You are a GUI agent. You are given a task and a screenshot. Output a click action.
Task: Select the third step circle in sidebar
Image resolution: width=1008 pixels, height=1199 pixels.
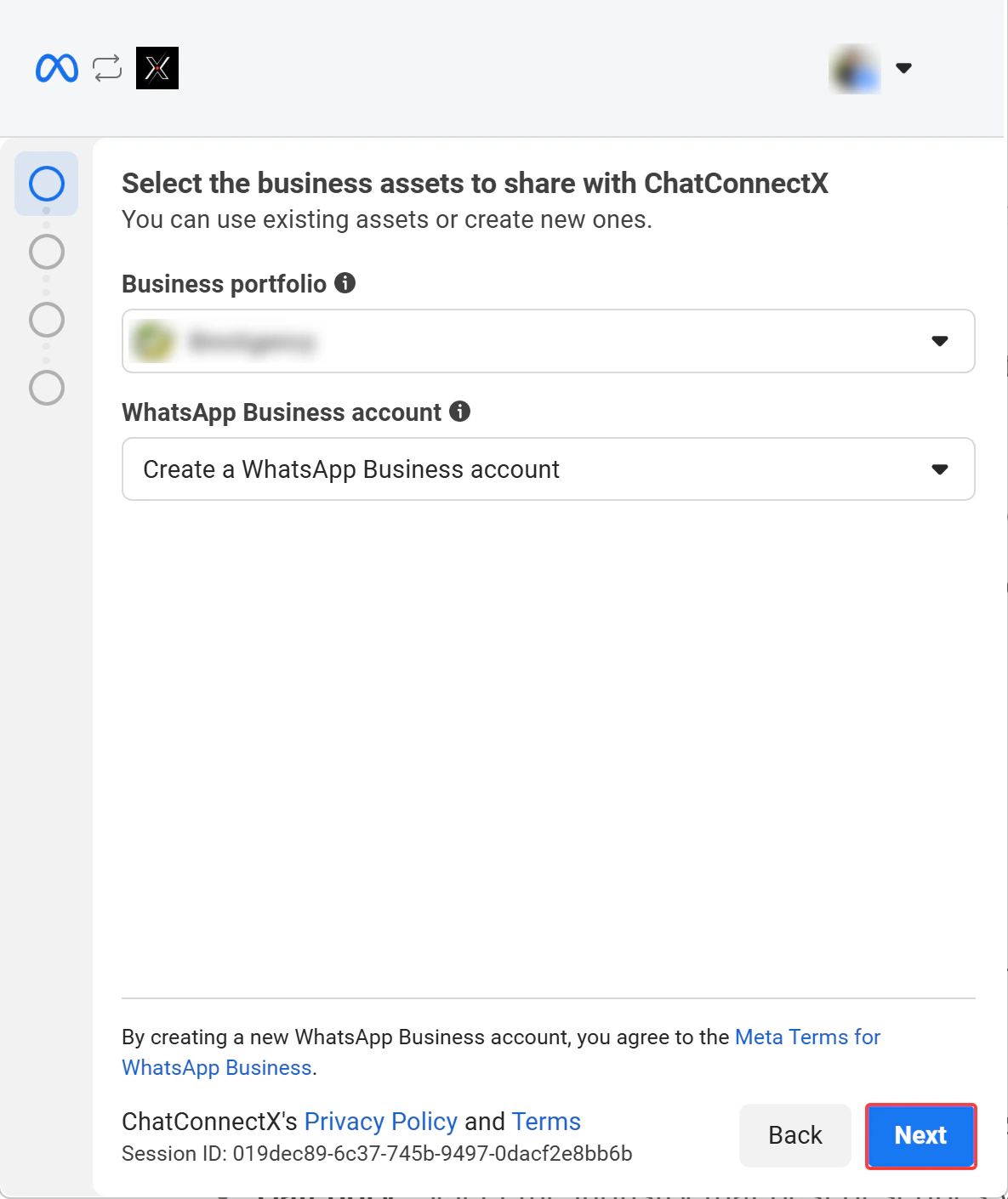click(47, 320)
